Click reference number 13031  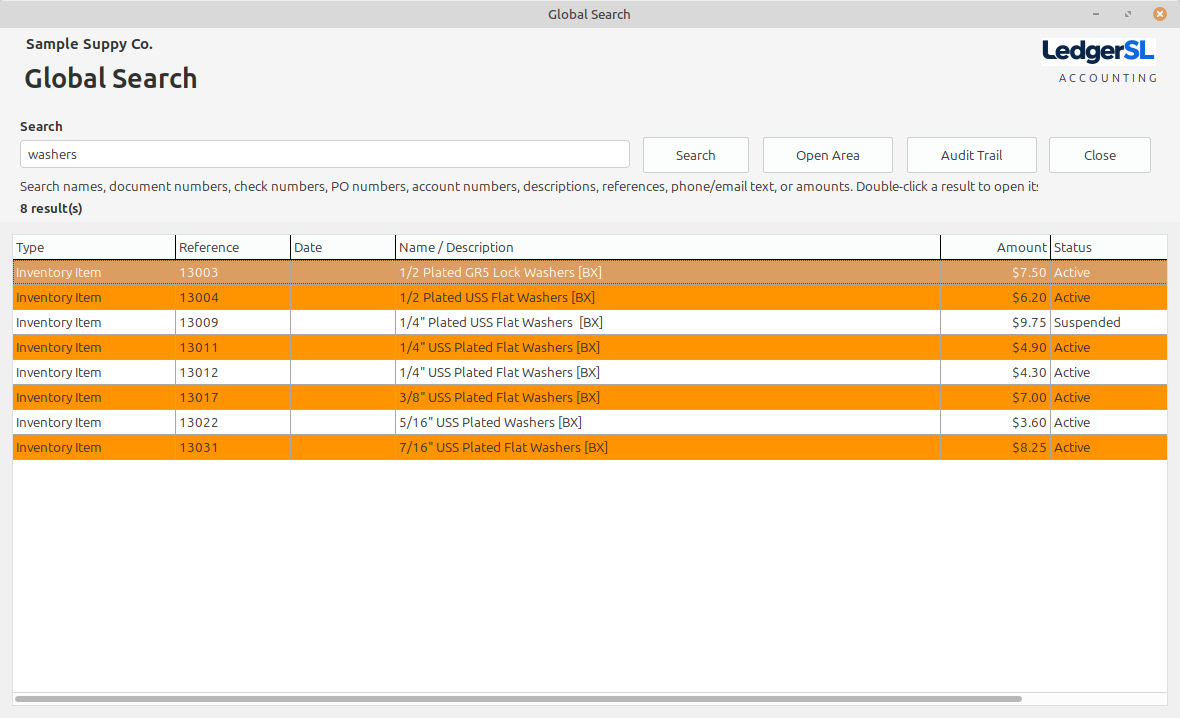click(x=199, y=447)
